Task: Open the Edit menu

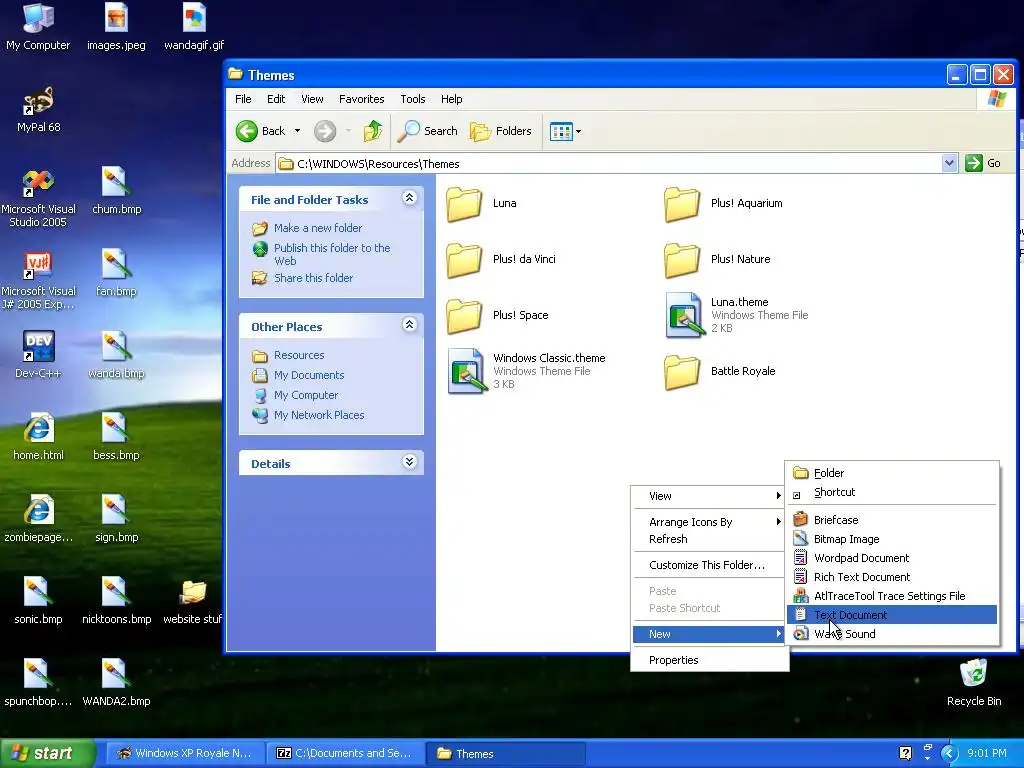Action: tap(276, 99)
